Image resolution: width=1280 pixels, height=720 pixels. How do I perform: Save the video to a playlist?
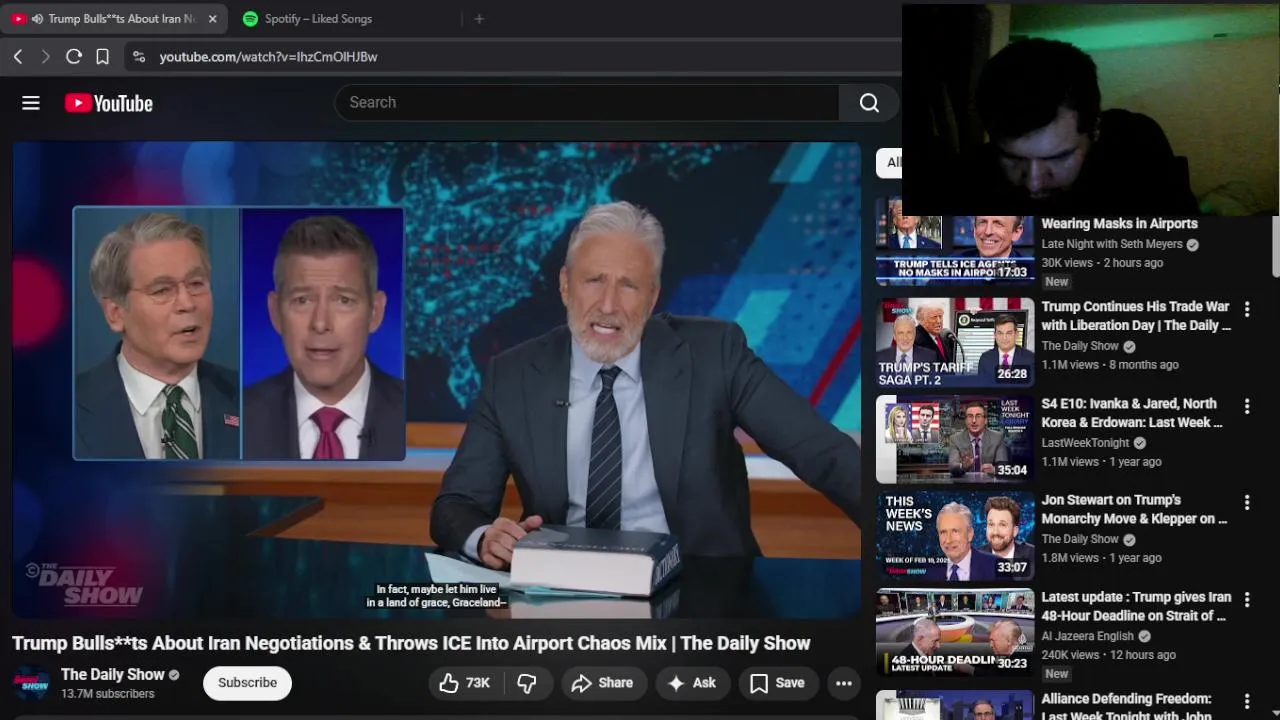tap(777, 683)
